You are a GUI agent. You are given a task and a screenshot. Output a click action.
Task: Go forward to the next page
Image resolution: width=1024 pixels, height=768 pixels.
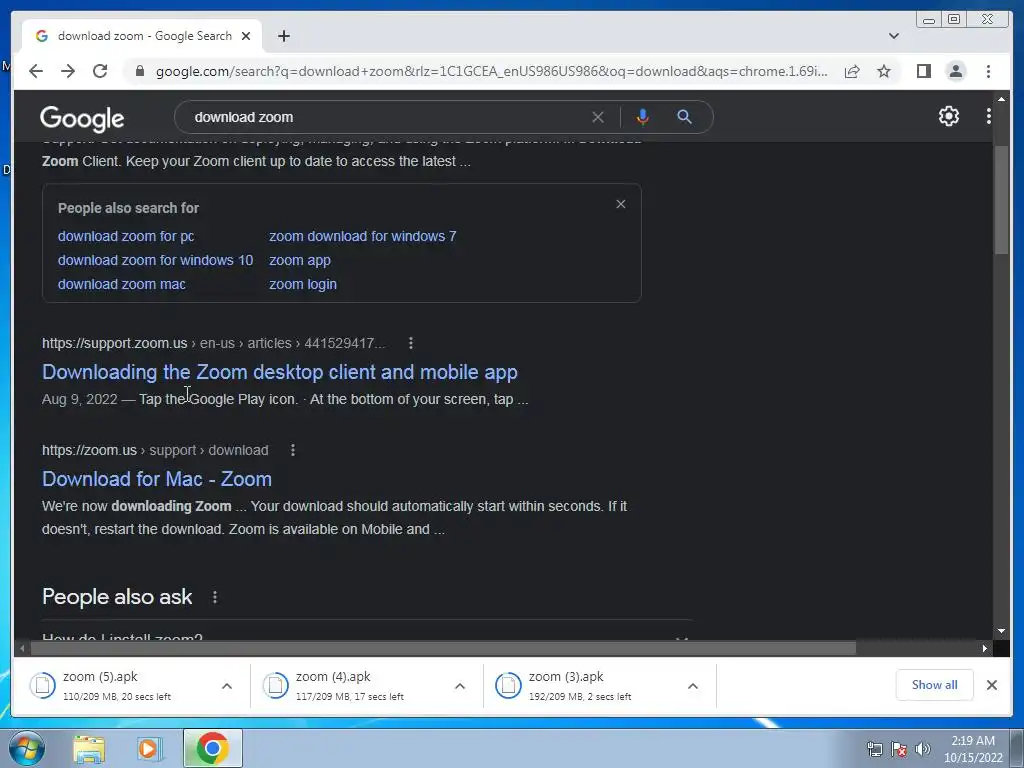(68, 71)
